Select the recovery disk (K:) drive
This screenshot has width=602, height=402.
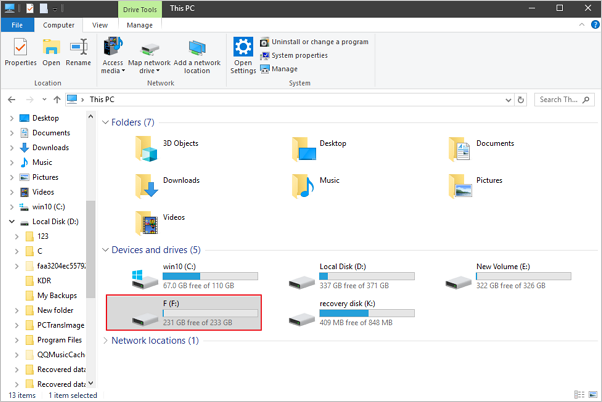pos(302,314)
